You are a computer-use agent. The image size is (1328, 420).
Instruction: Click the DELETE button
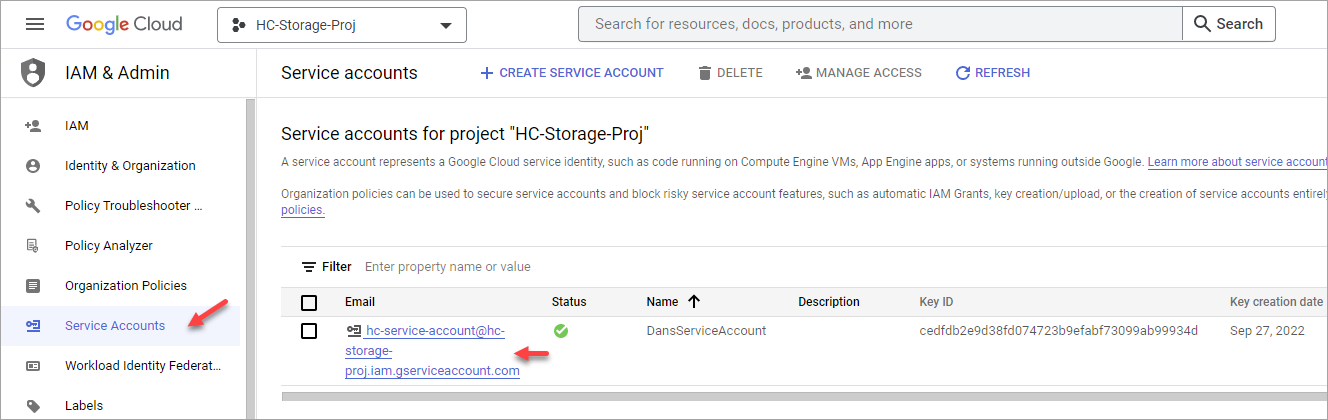pyautogui.click(x=730, y=73)
